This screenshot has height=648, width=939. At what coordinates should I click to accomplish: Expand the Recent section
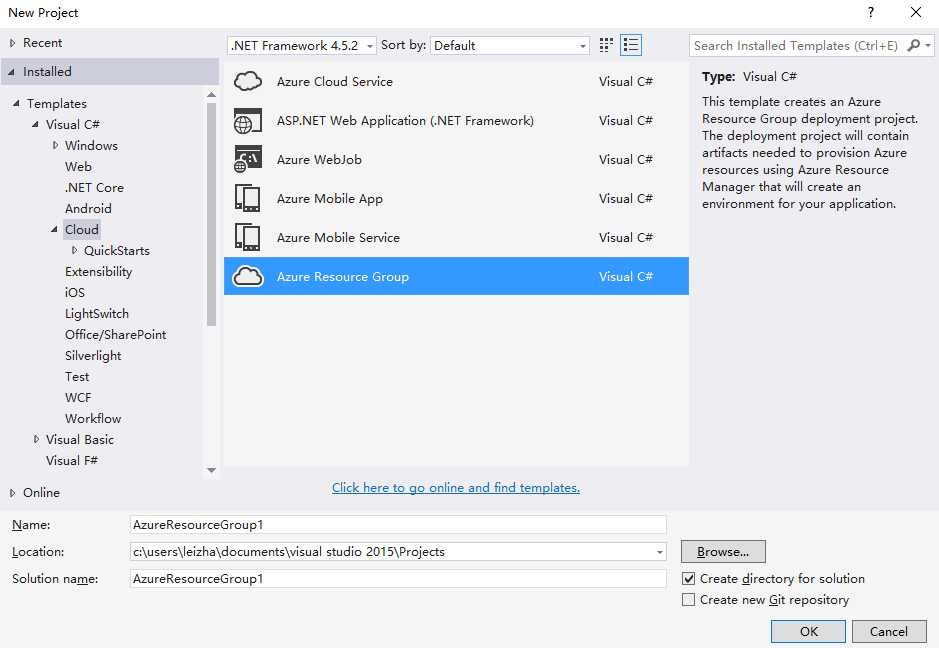click(12, 43)
